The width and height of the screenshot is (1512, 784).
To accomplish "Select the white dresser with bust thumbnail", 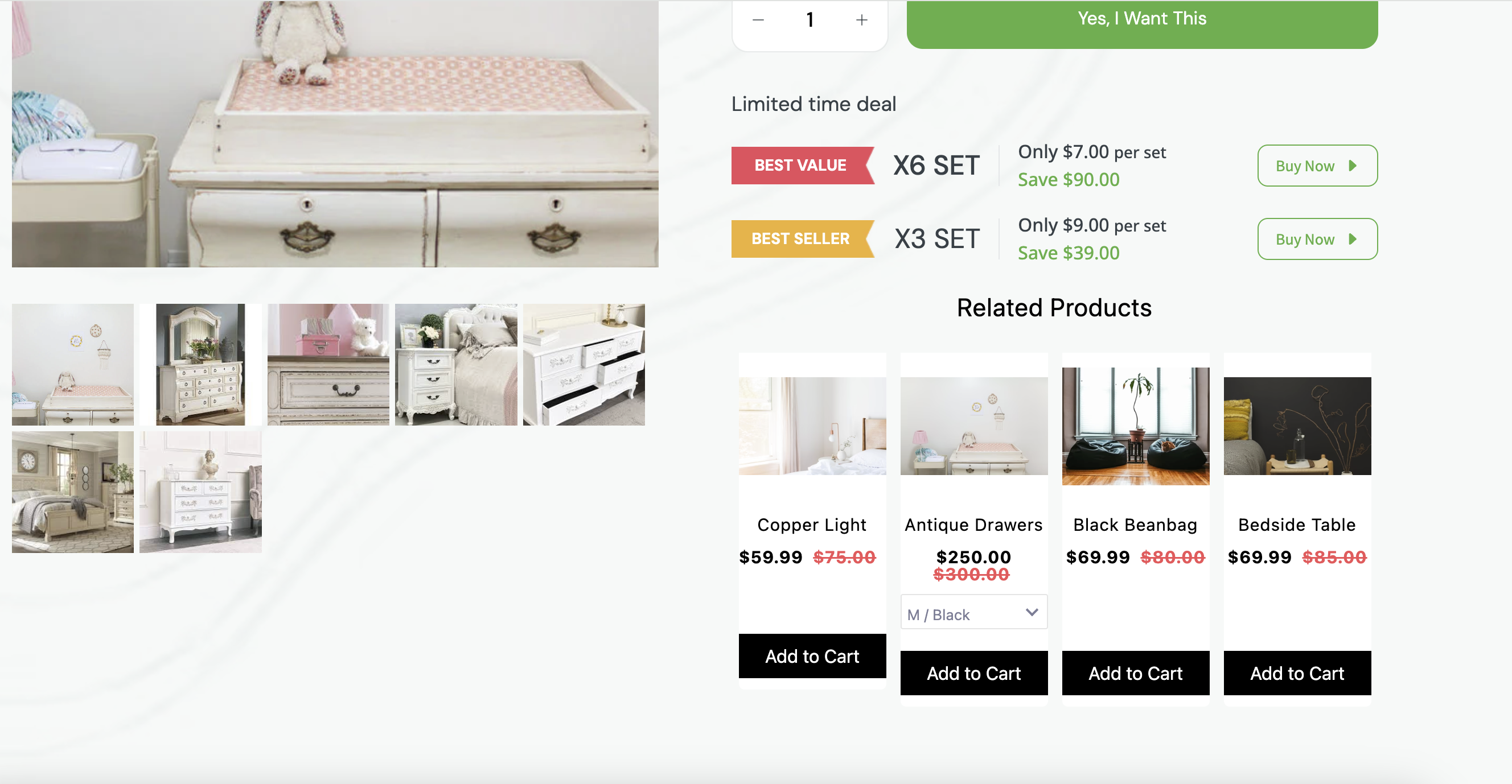I will pos(201,492).
